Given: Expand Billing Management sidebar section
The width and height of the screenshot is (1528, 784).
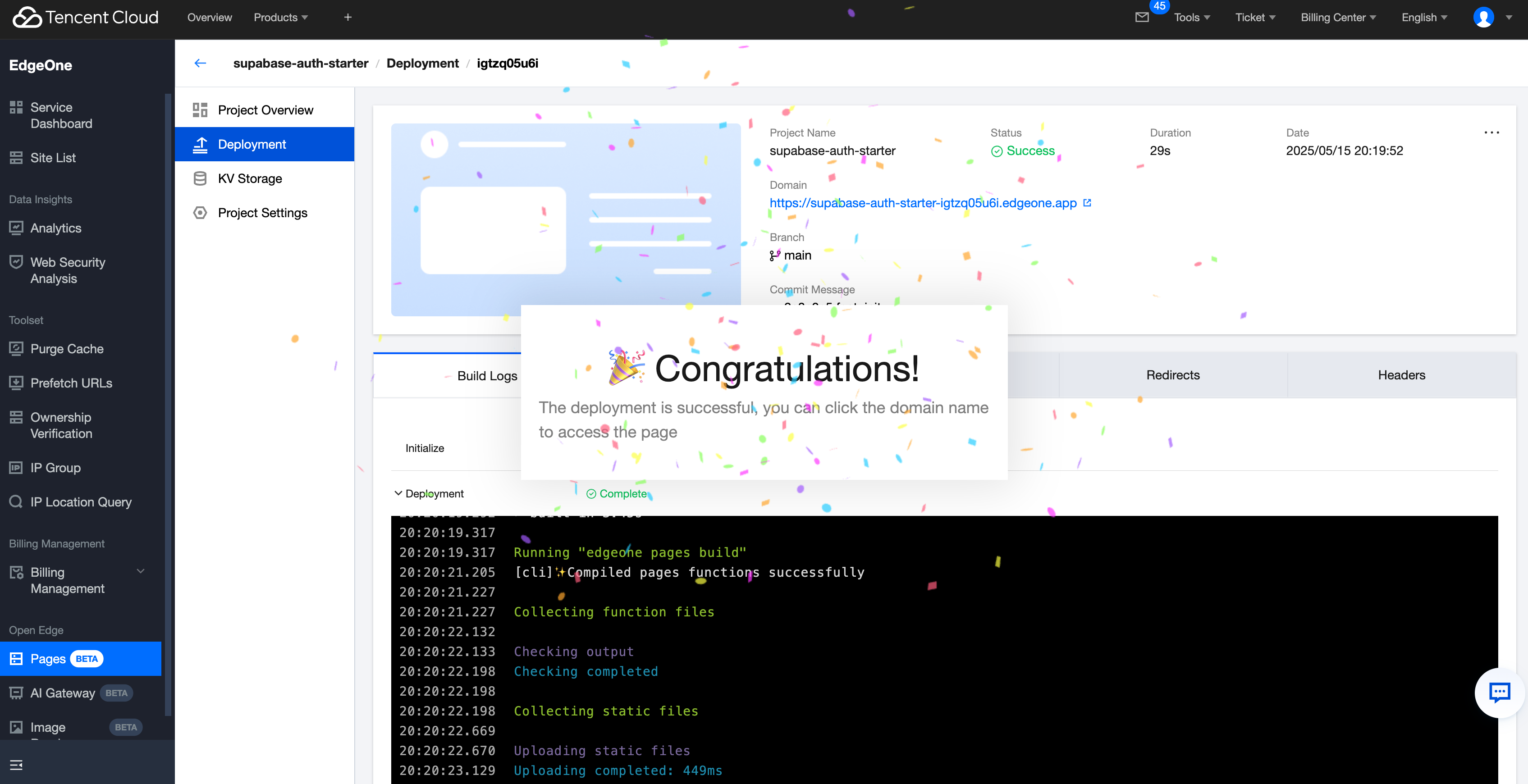Looking at the screenshot, I should coord(140,572).
